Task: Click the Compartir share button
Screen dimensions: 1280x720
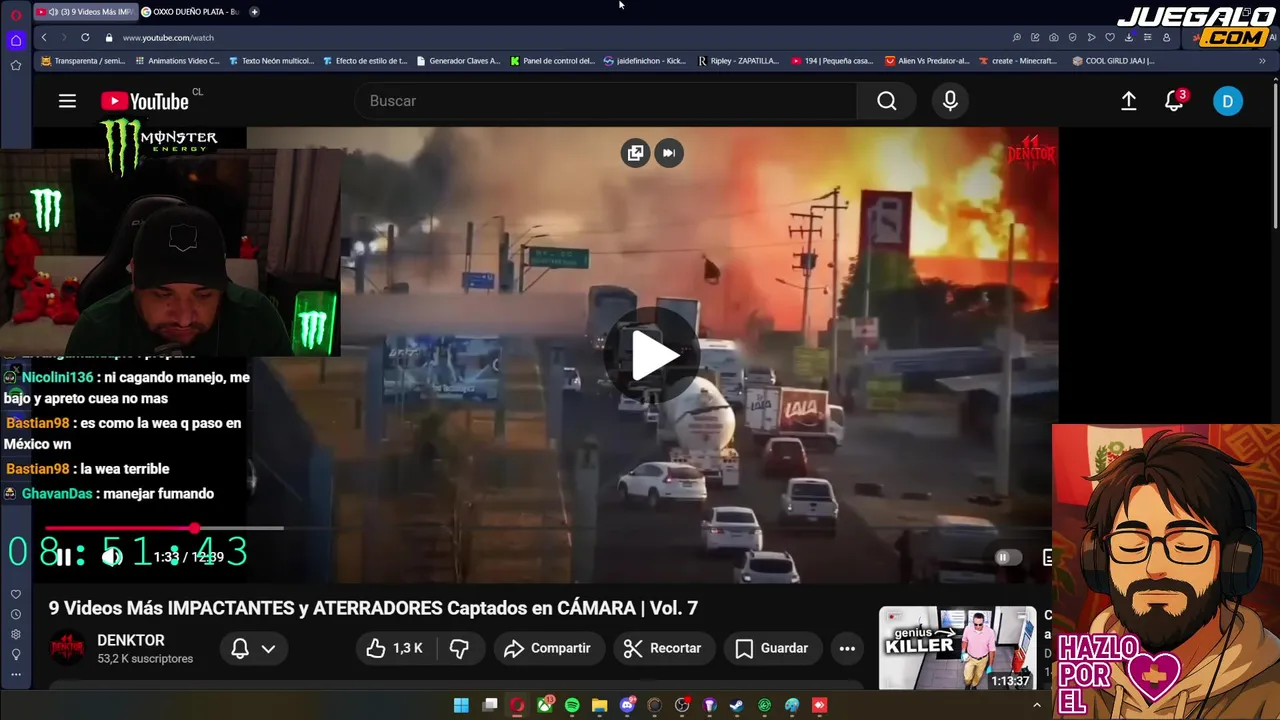Action: pyautogui.click(x=548, y=648)
